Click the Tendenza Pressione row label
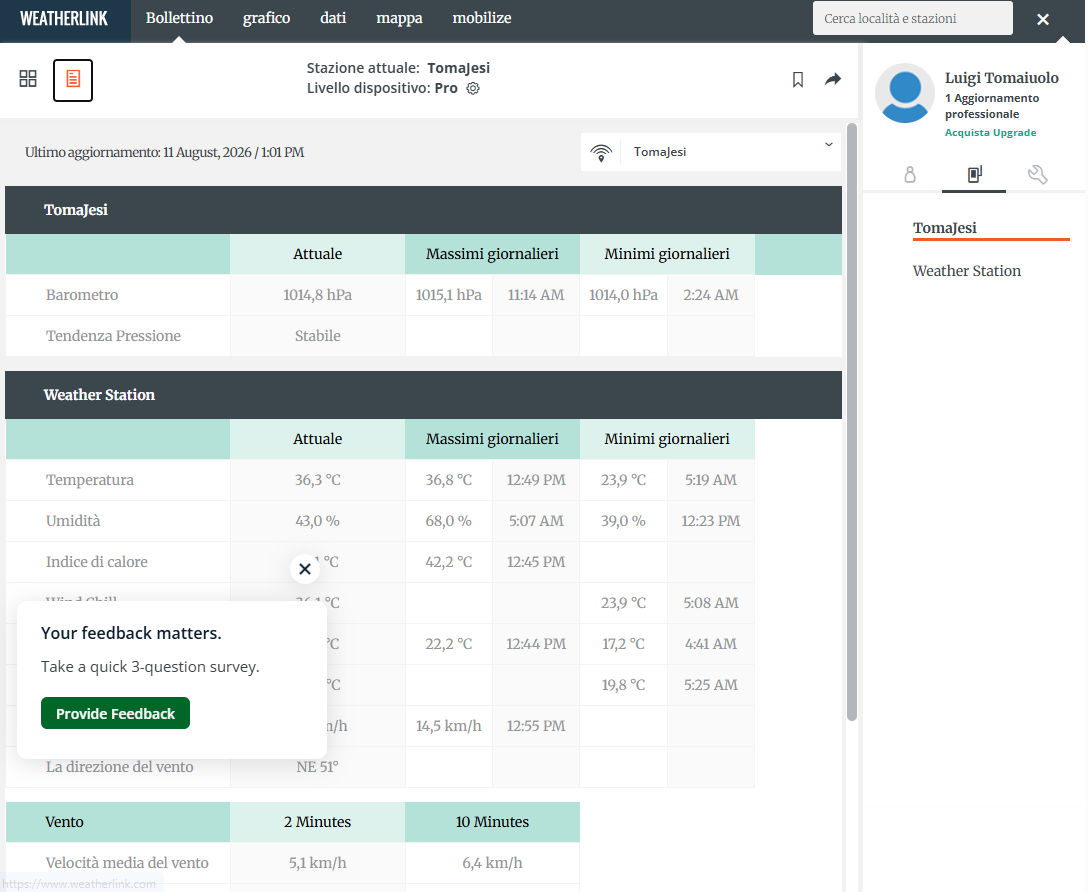 coord(113,336)
